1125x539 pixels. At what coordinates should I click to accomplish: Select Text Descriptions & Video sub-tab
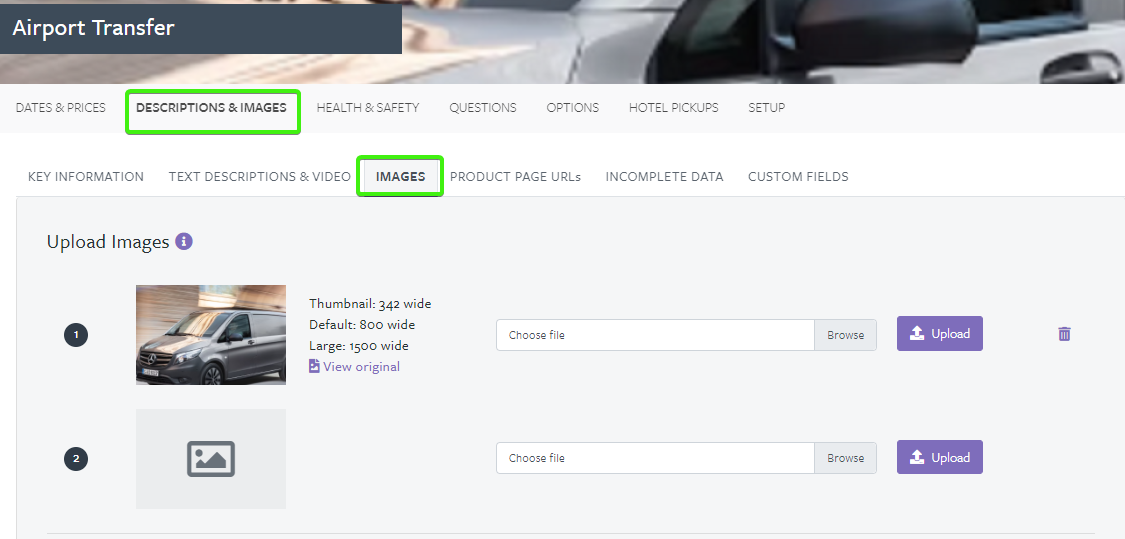260,177
